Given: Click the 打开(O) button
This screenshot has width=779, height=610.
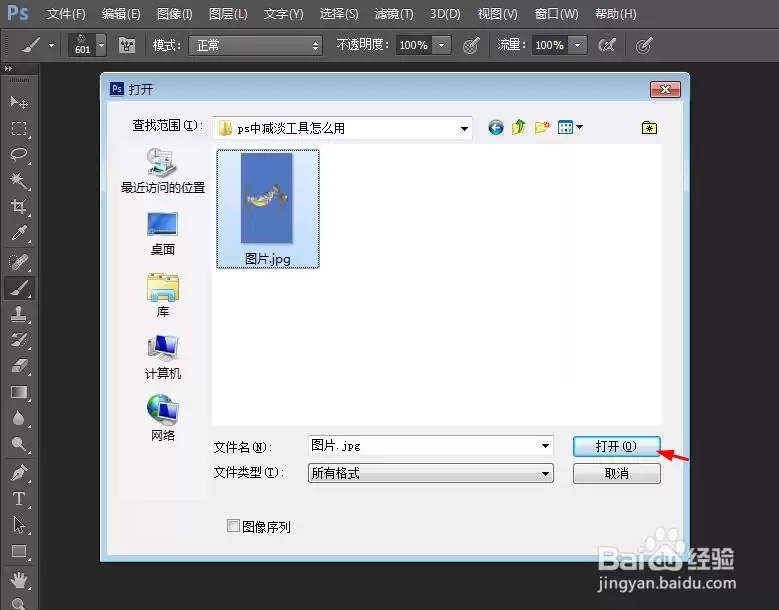Looking at the screenshot, I should pos(617,446).
